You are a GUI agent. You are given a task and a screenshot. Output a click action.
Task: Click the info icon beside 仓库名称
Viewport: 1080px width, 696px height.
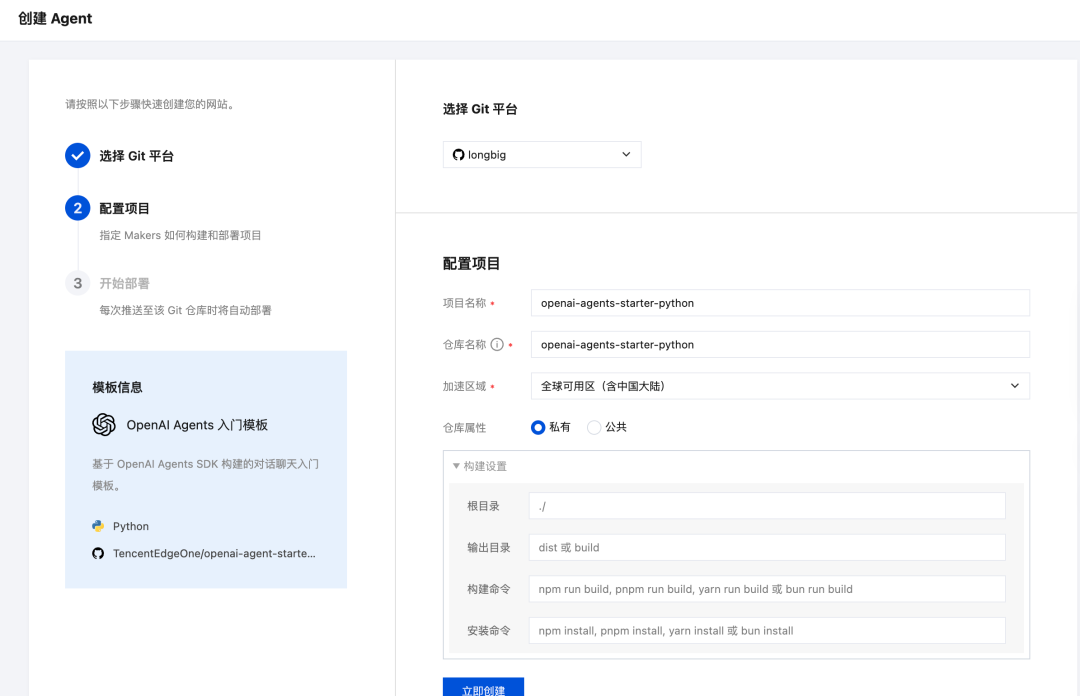pyautogui.click(x=497, y=345)
